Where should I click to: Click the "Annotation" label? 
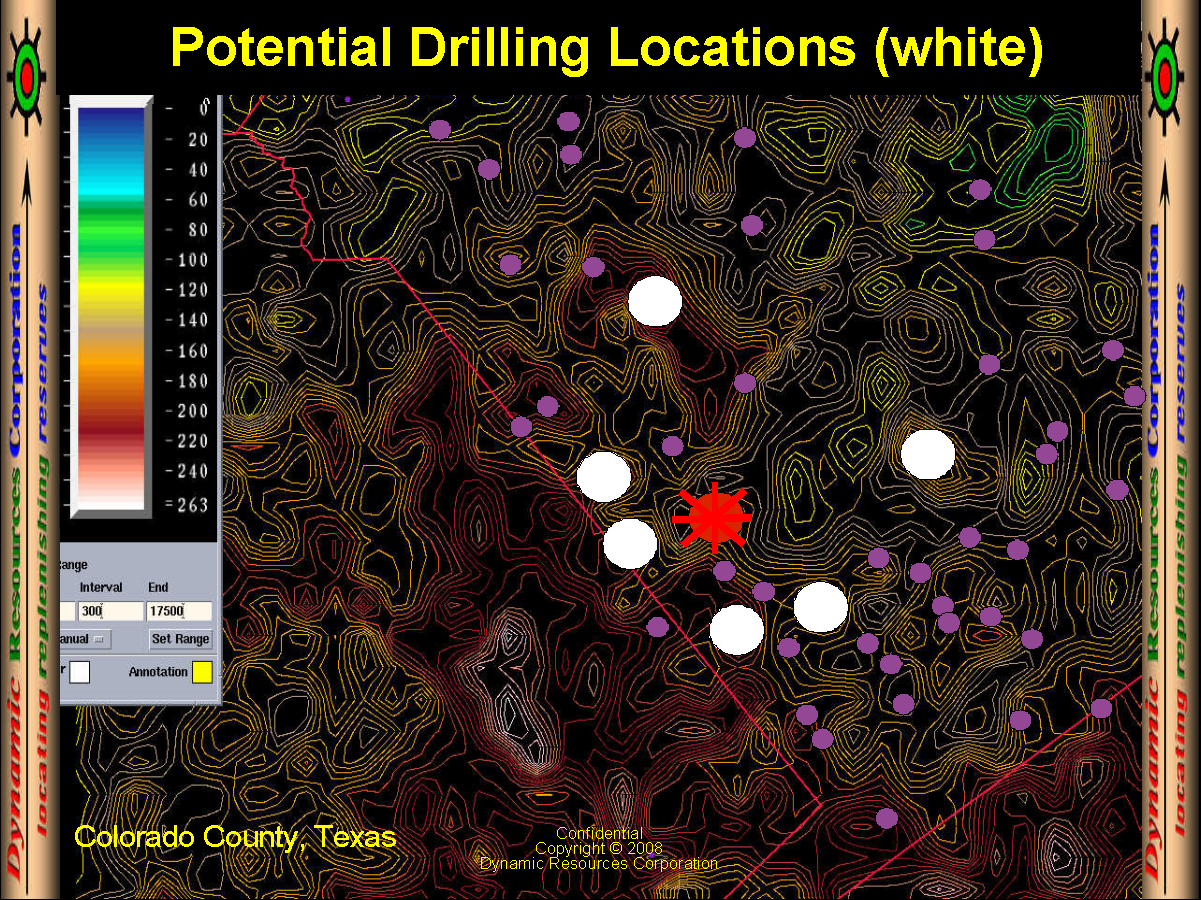158,672
